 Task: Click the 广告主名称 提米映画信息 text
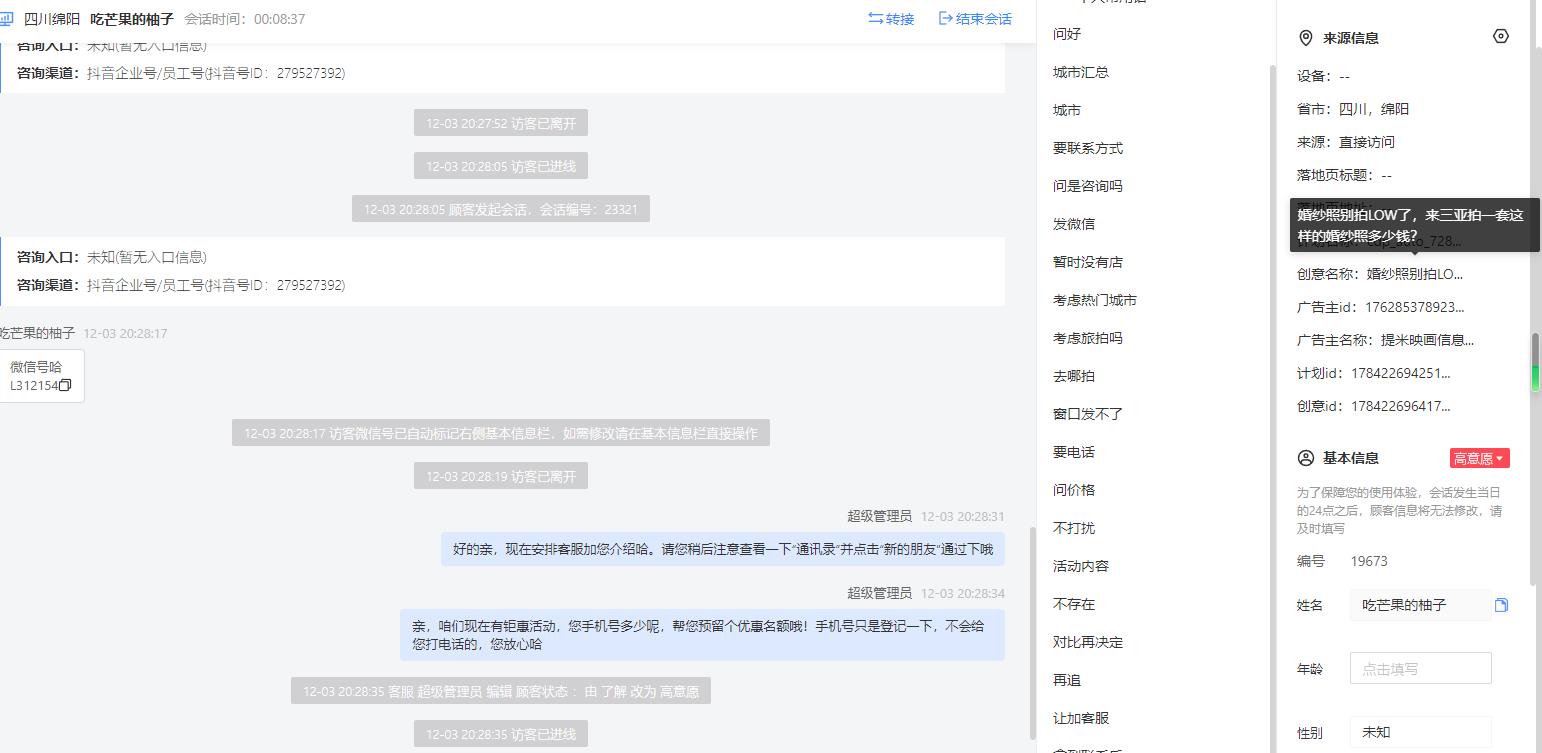[1427, 340]
